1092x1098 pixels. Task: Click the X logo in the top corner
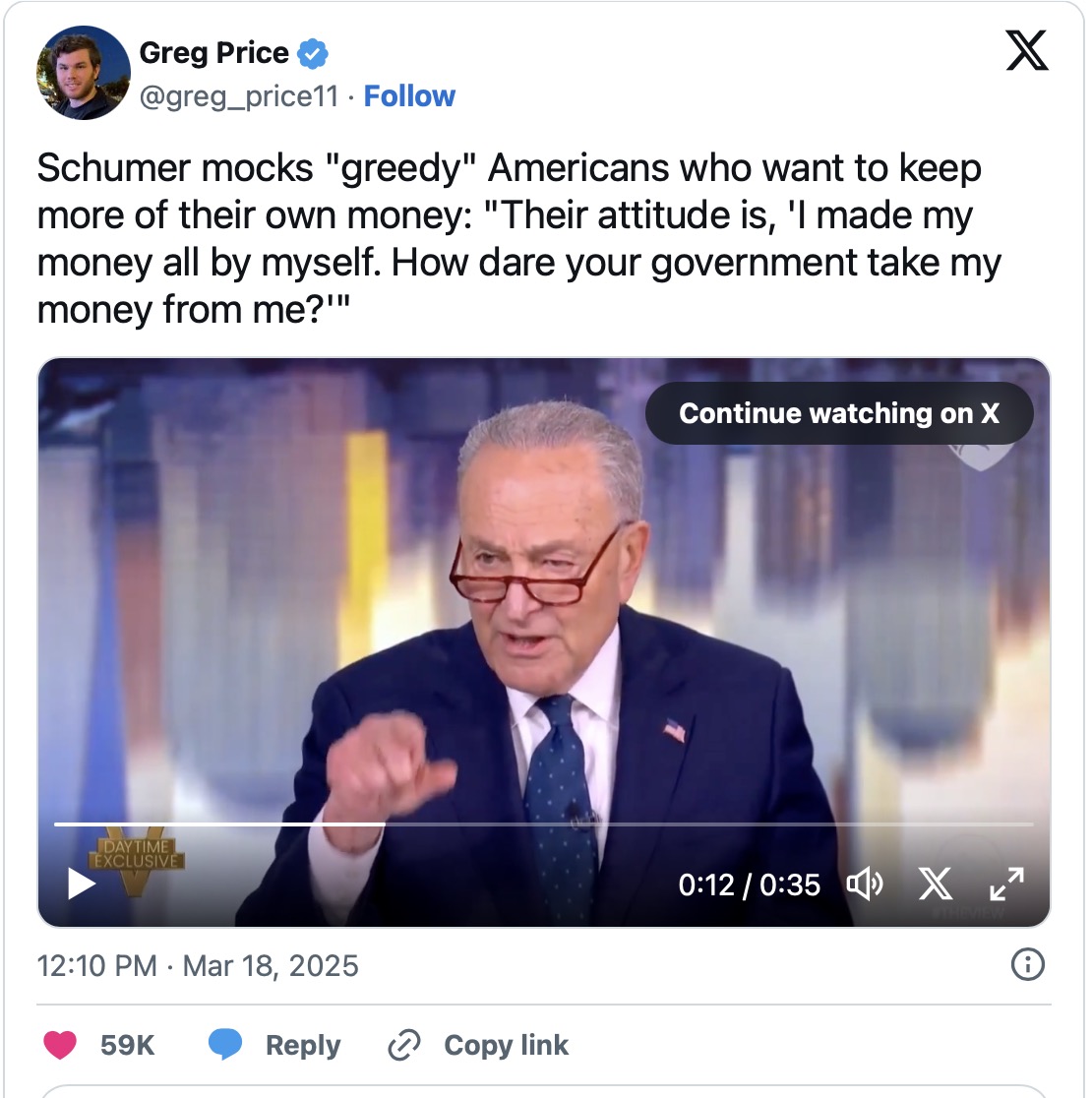(x=1027, y=50)
